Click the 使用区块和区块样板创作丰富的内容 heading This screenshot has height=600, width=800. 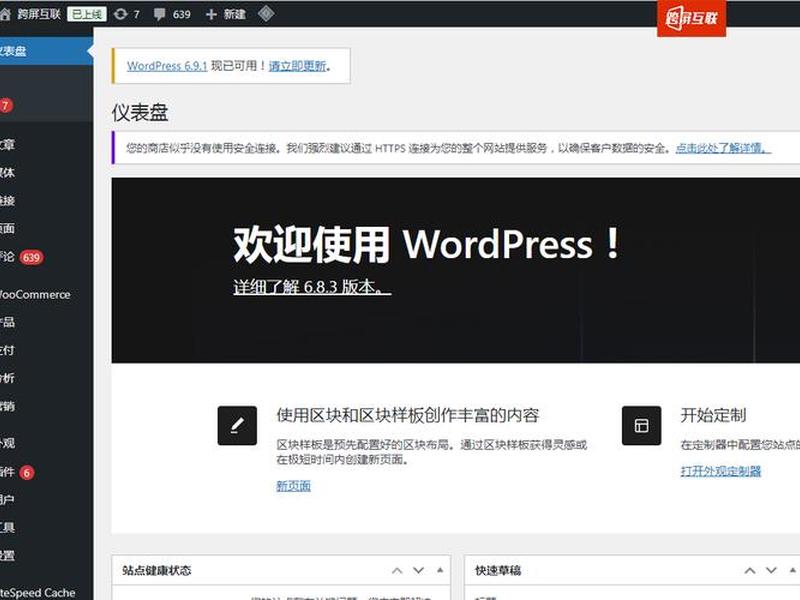point(408,415)
